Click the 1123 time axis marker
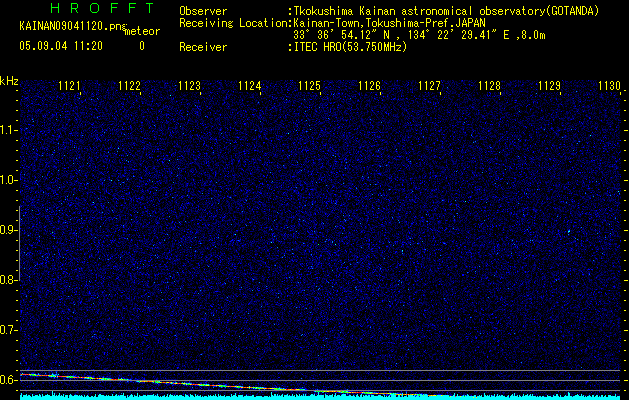This screenshot has height=400, width=629. (x=189, y=86)
